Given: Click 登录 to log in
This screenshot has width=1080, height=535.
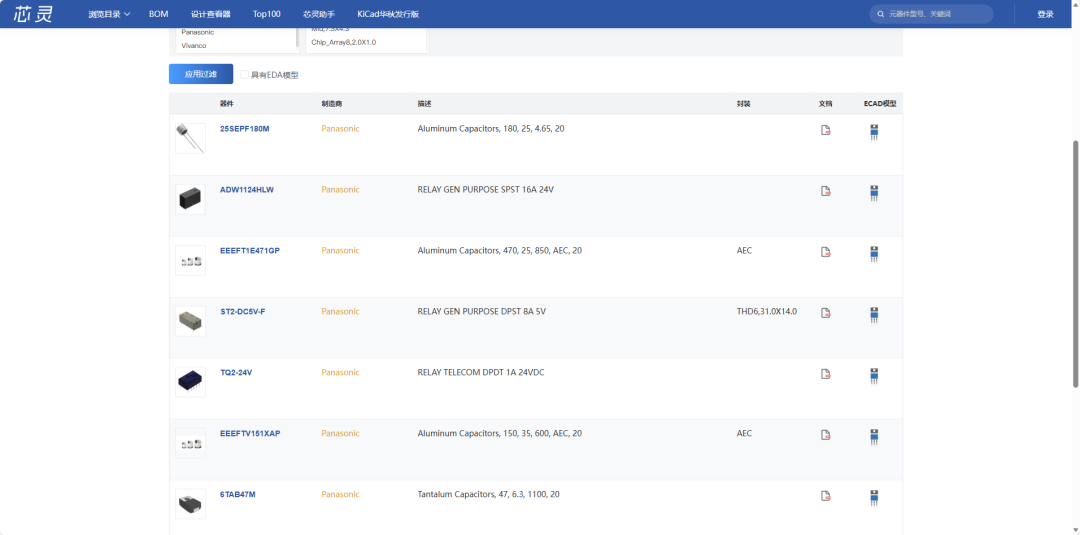Looking at the screenshot, I should tap(1045, 14).
